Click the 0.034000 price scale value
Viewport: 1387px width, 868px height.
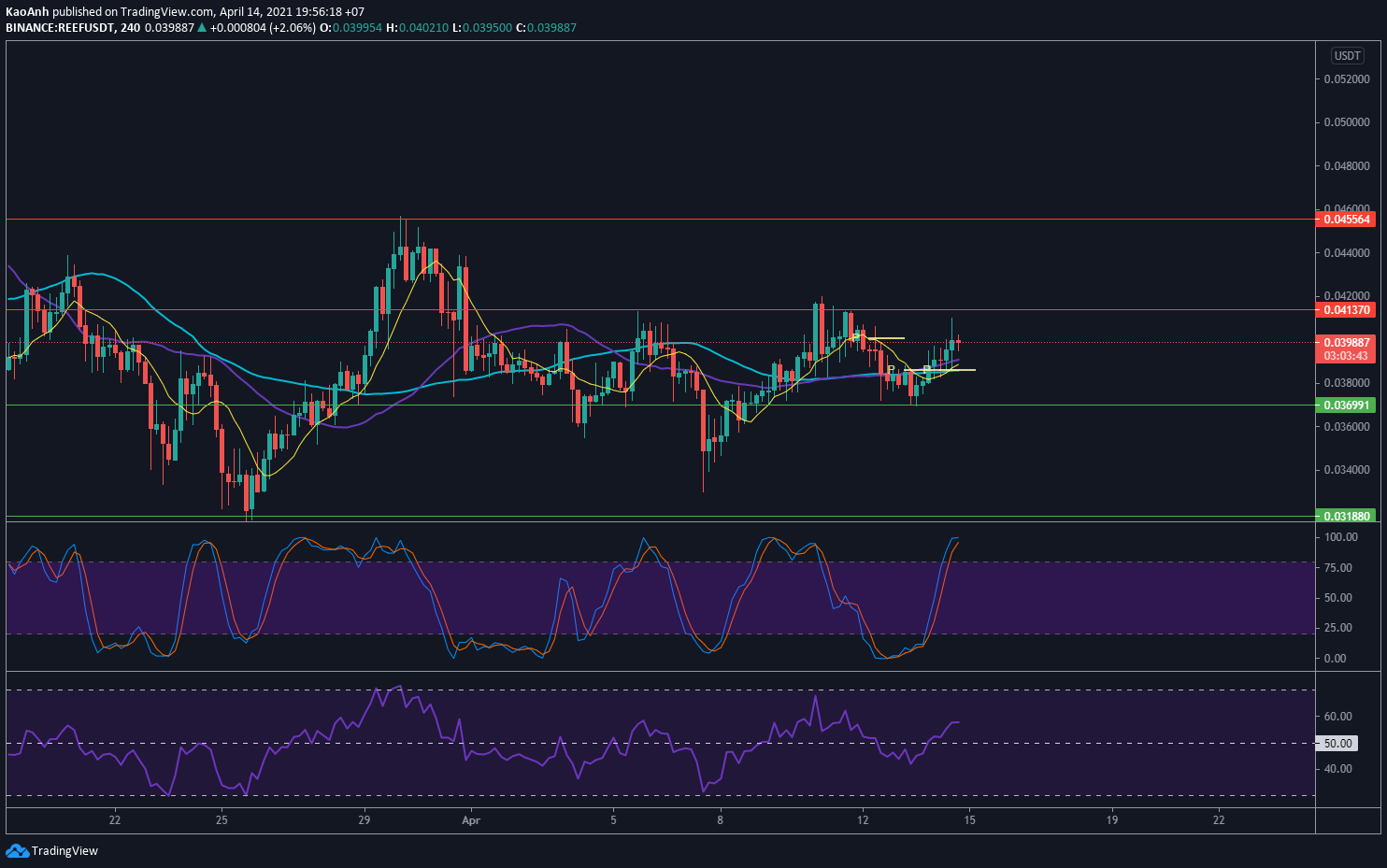pyautogui.click(x=1347, y=470)
